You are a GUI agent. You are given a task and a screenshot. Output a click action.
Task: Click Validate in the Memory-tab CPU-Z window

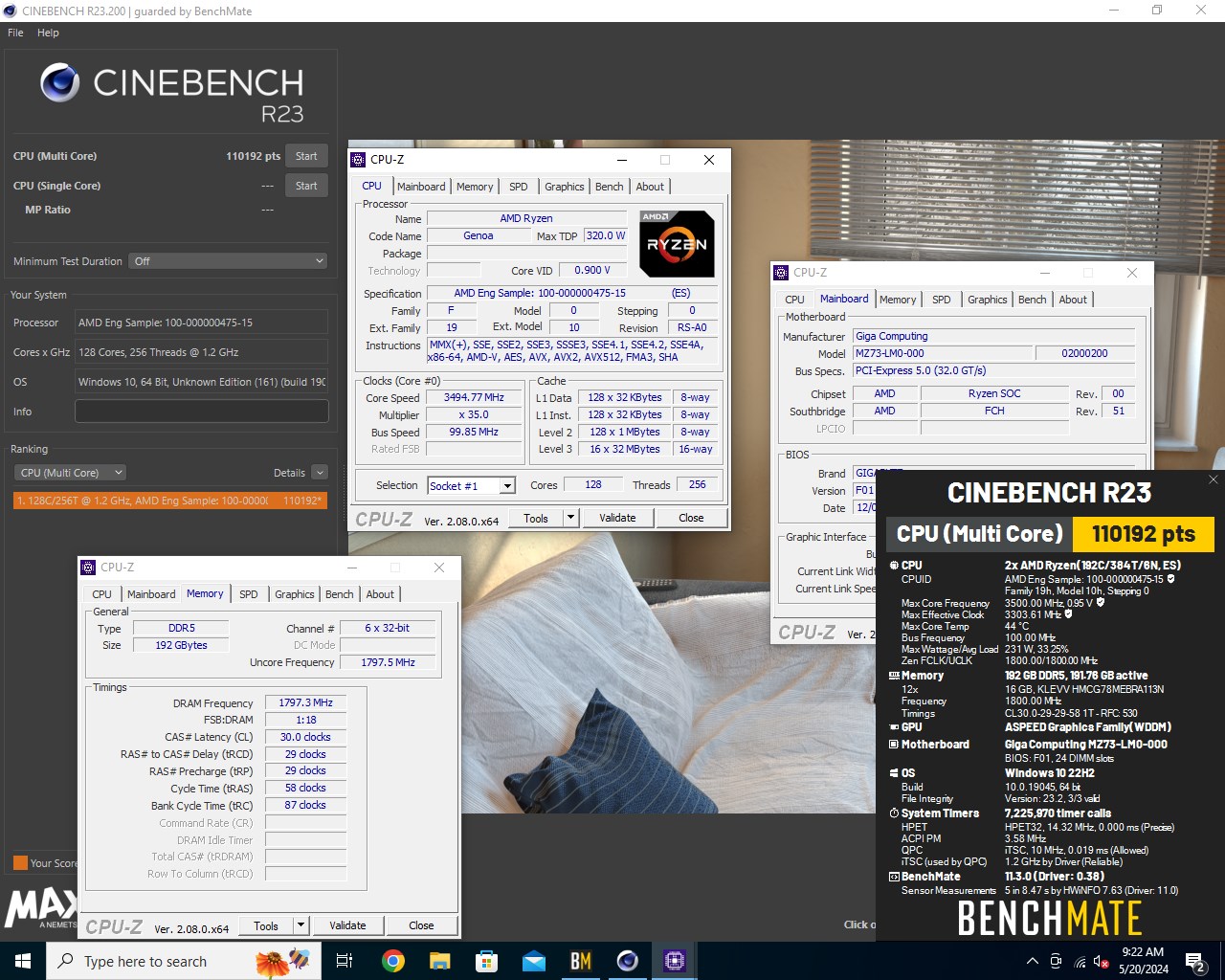tap(347, 925)
